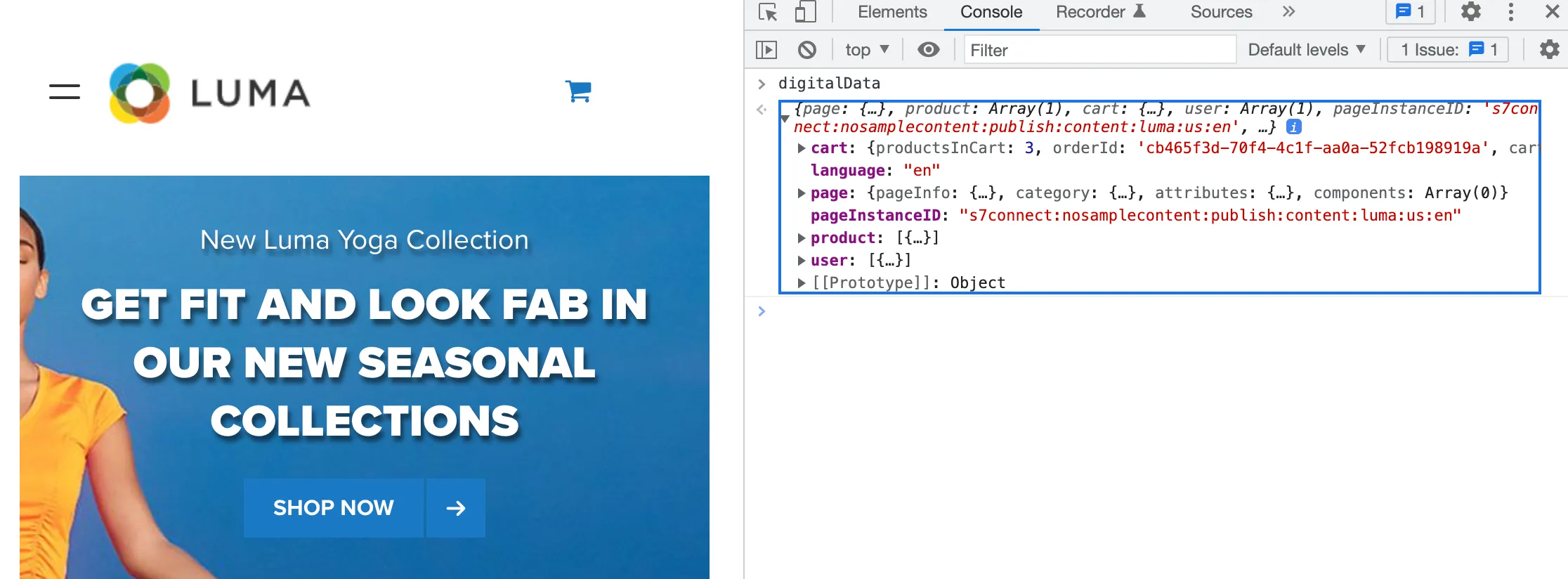Create a live expression with eye icon

[x=929, y=50]
